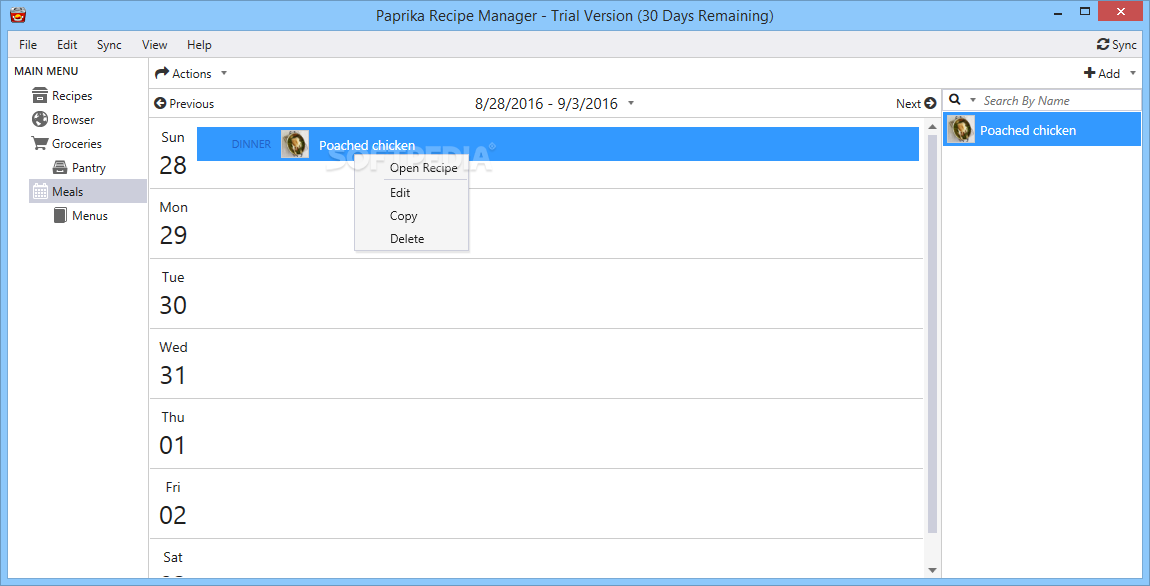Screen dimensions: 1150x586
Task: Click the Actions share arrow icon
Action: tap(162, 73)
